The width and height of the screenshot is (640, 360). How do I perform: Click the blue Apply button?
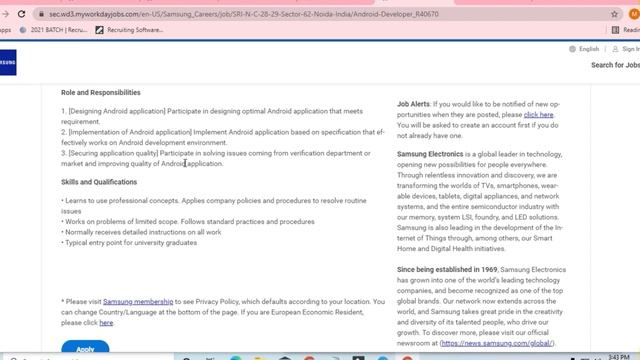(85, 347)
